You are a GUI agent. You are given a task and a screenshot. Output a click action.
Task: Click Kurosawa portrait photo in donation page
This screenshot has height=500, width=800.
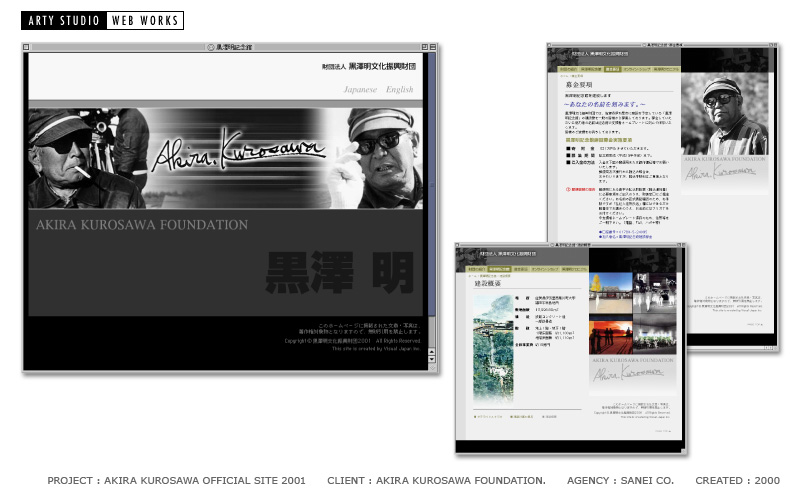pos(724,113)
